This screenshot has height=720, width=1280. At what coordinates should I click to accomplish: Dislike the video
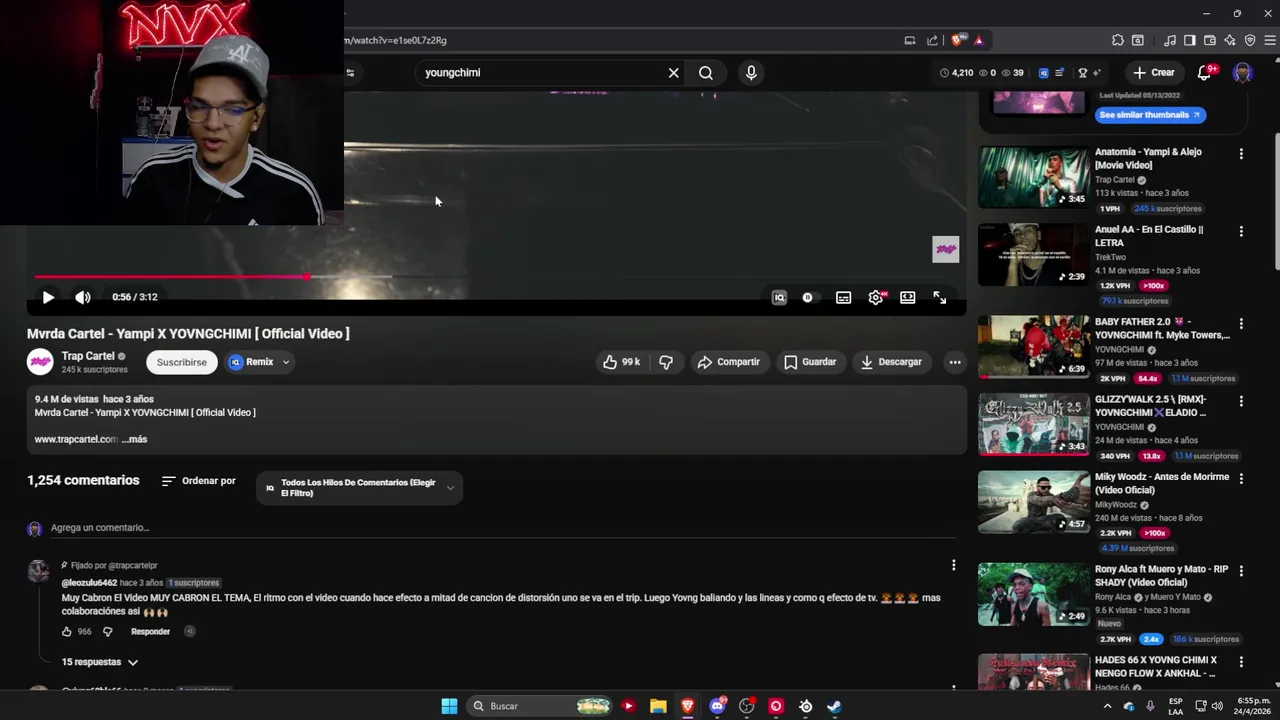pyautogui.click(x=666, y=362)
